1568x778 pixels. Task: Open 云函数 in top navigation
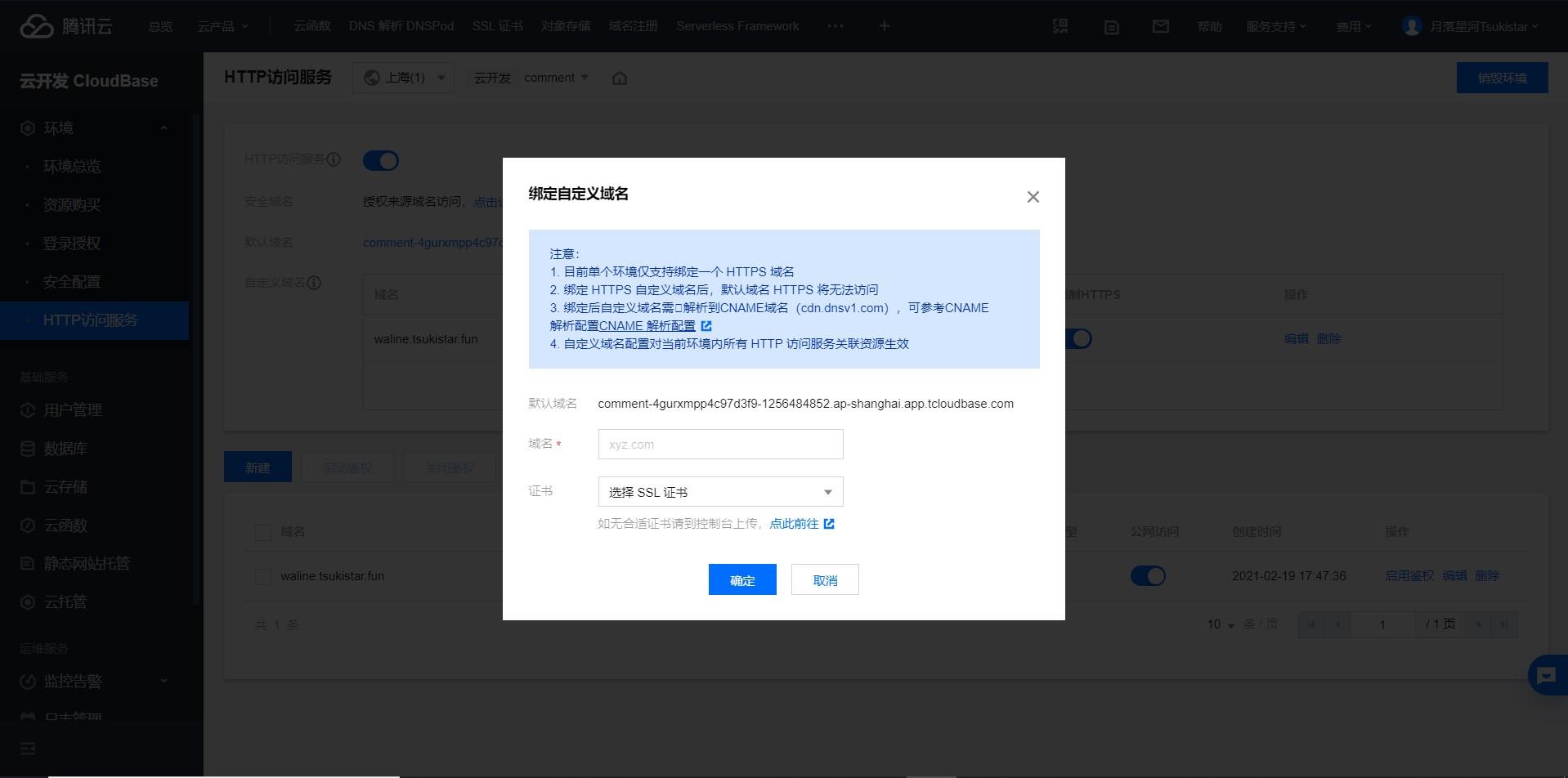click(x=312, y=26)
